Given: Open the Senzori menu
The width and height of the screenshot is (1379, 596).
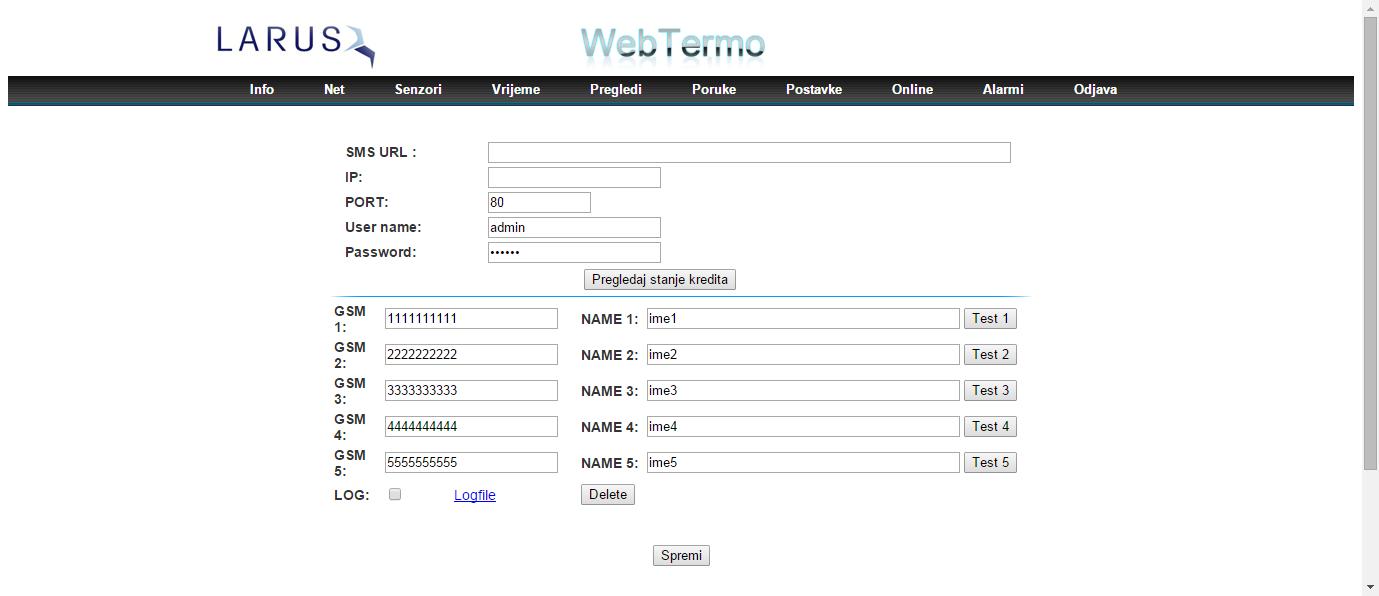Looking at the screenshot, I should tap(418, 90).
